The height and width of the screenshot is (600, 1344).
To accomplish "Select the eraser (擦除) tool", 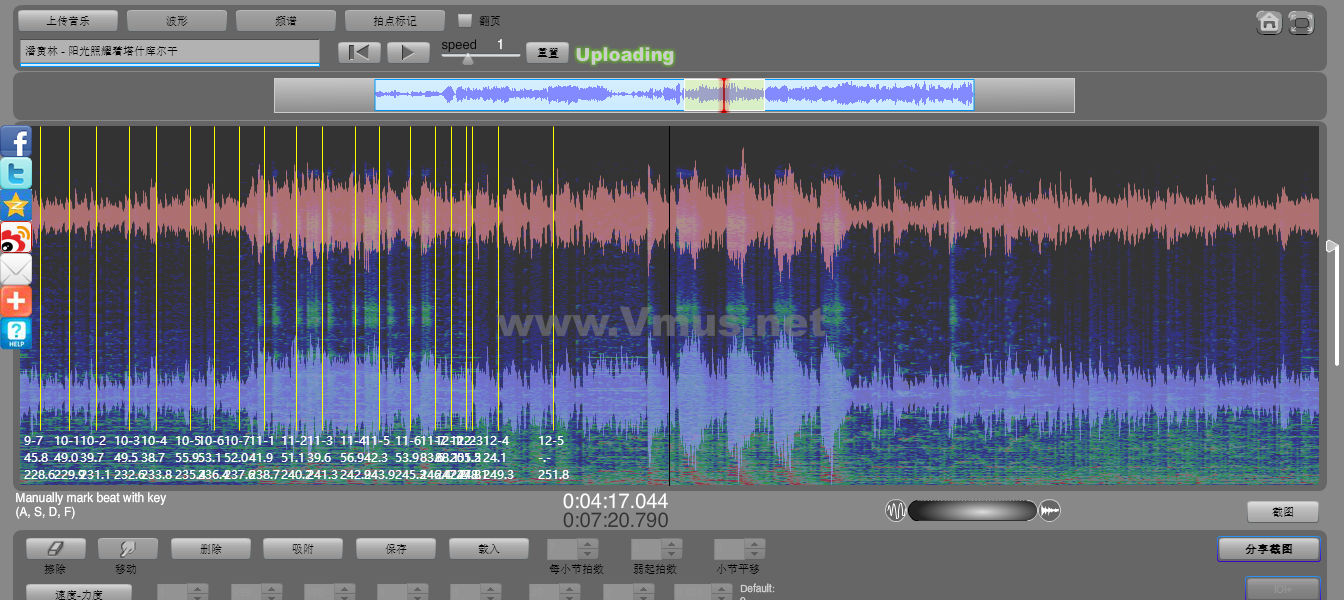I will 55,549.
